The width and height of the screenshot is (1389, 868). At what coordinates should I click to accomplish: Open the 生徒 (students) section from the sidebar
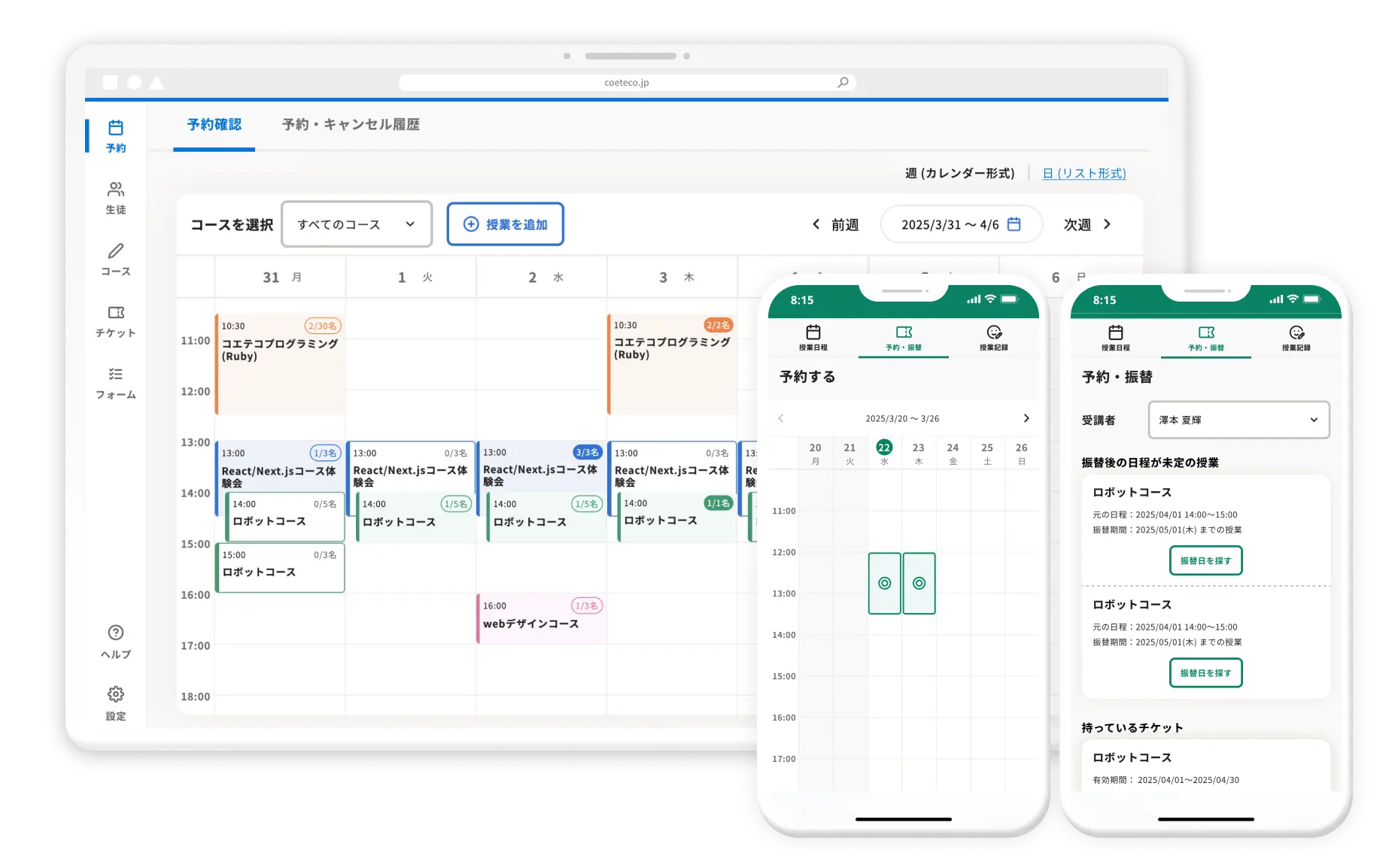(x=115, y=190)
